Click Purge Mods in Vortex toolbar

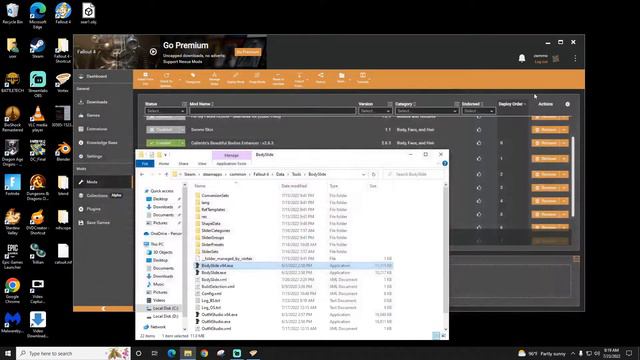tap(257, 78)
